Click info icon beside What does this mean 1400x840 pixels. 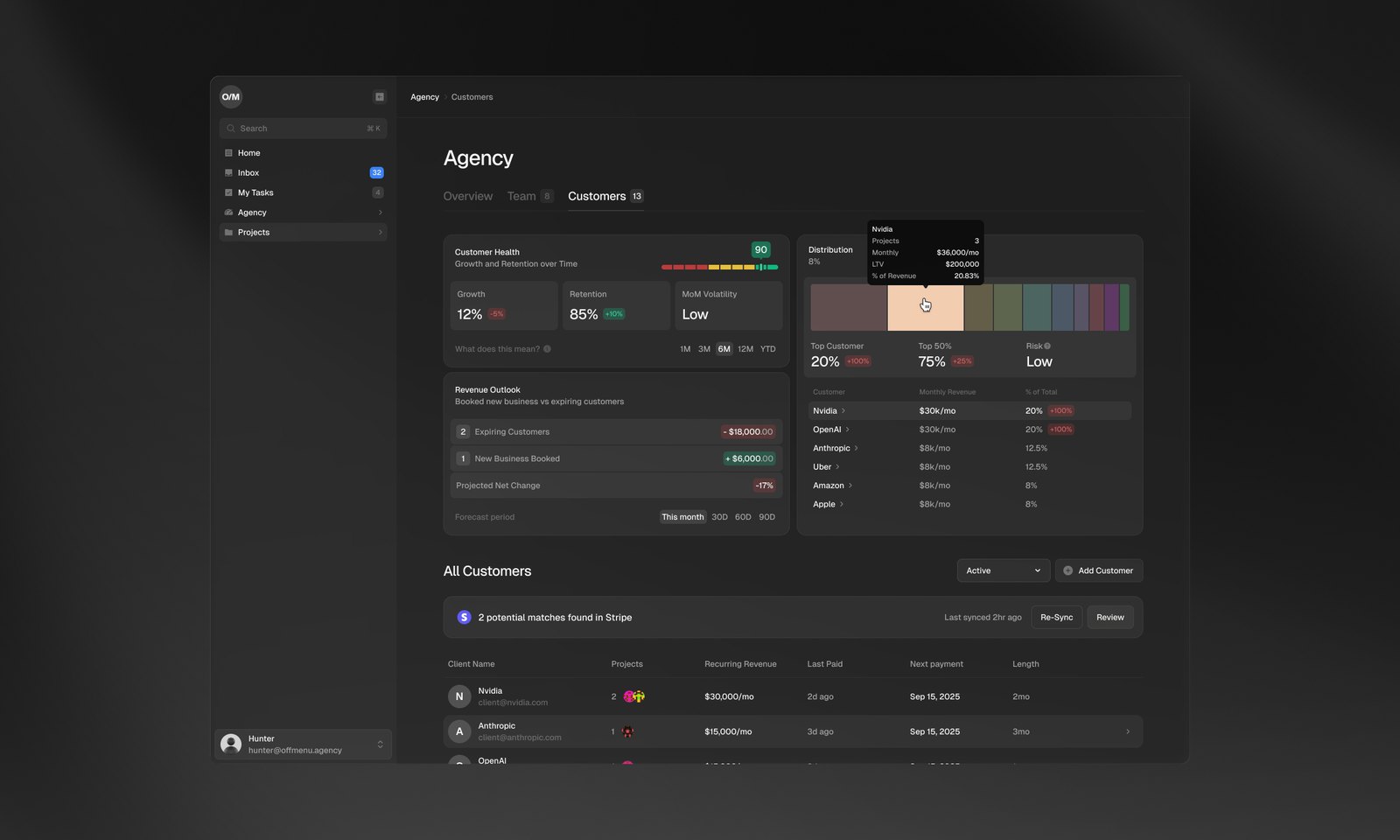pyautogui.click(x=547, y=349)
